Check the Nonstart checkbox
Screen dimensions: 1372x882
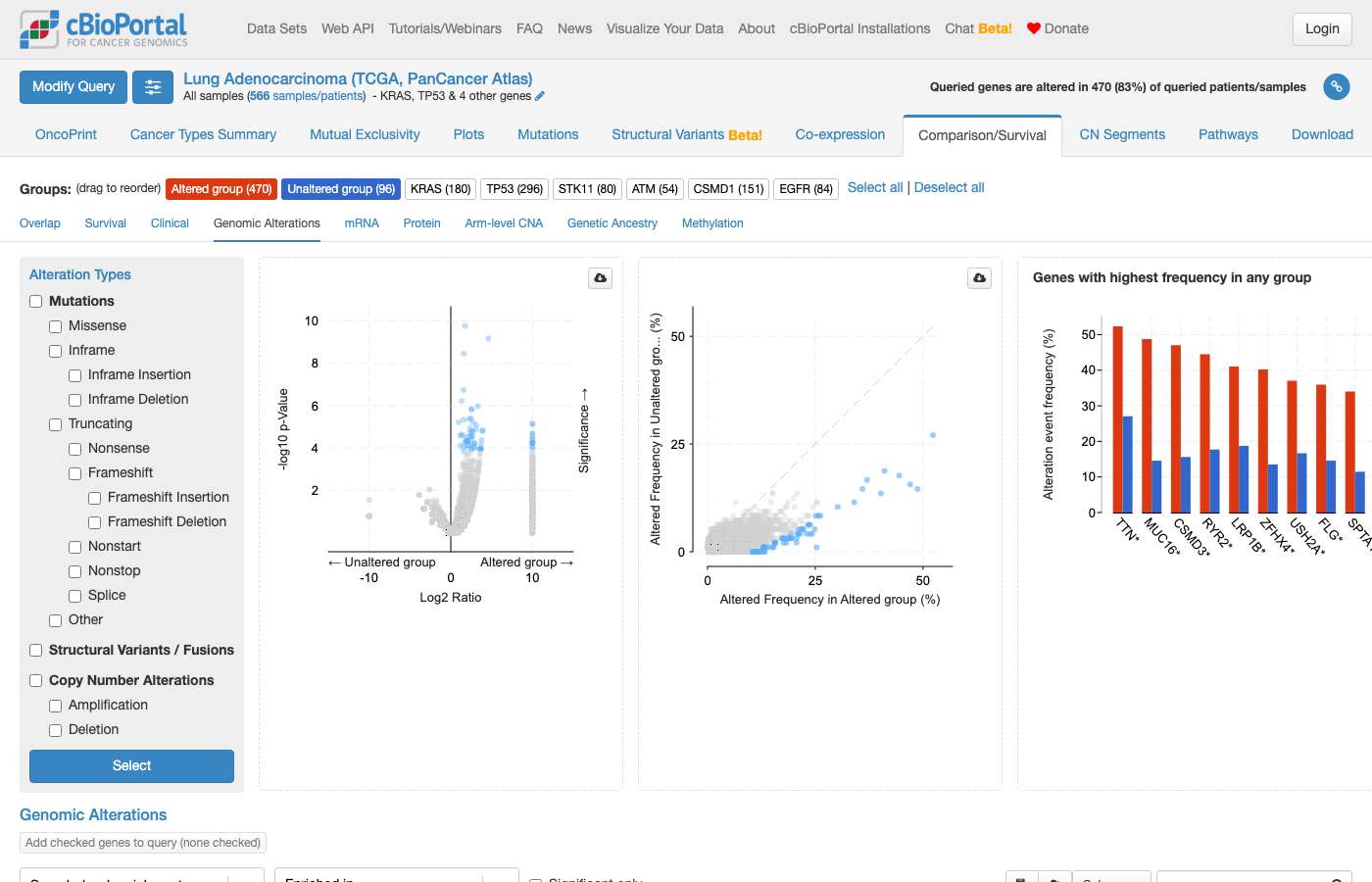(75, 547)
